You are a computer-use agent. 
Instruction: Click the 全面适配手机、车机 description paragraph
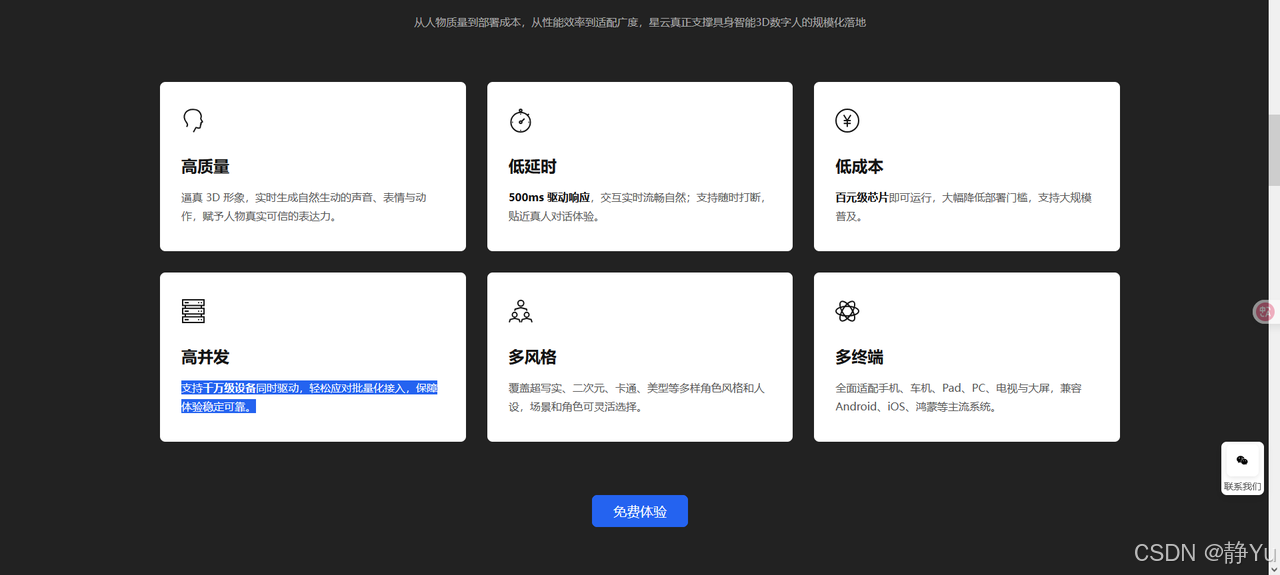958,397
